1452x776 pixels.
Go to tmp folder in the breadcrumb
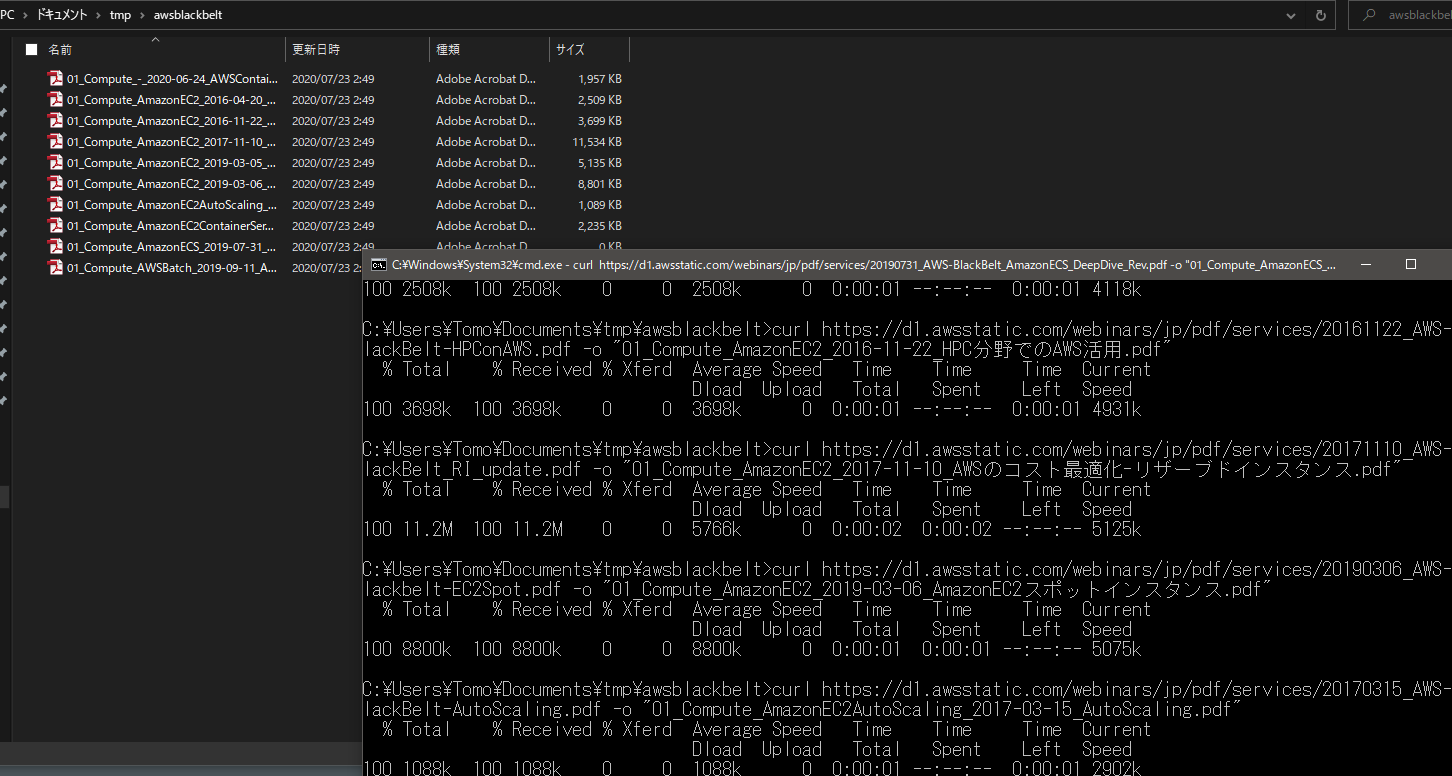point(120,15)
